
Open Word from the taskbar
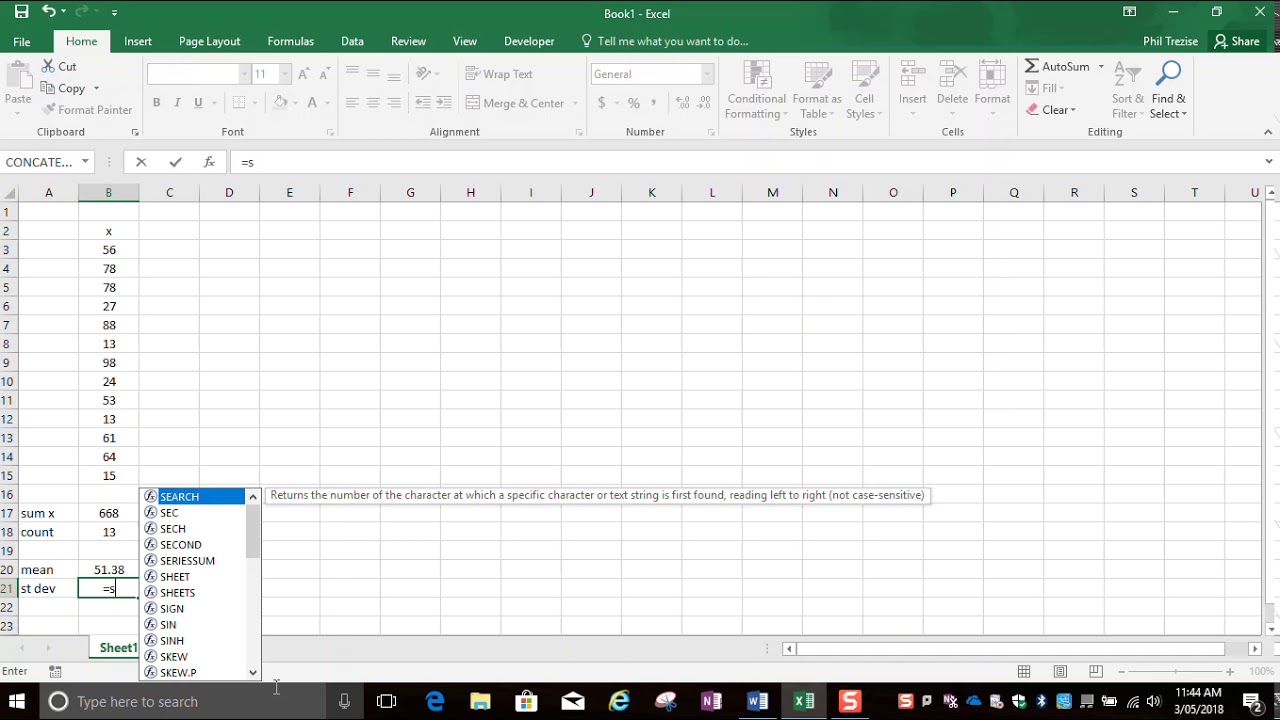pyautogui.click(x=757, y=701)
